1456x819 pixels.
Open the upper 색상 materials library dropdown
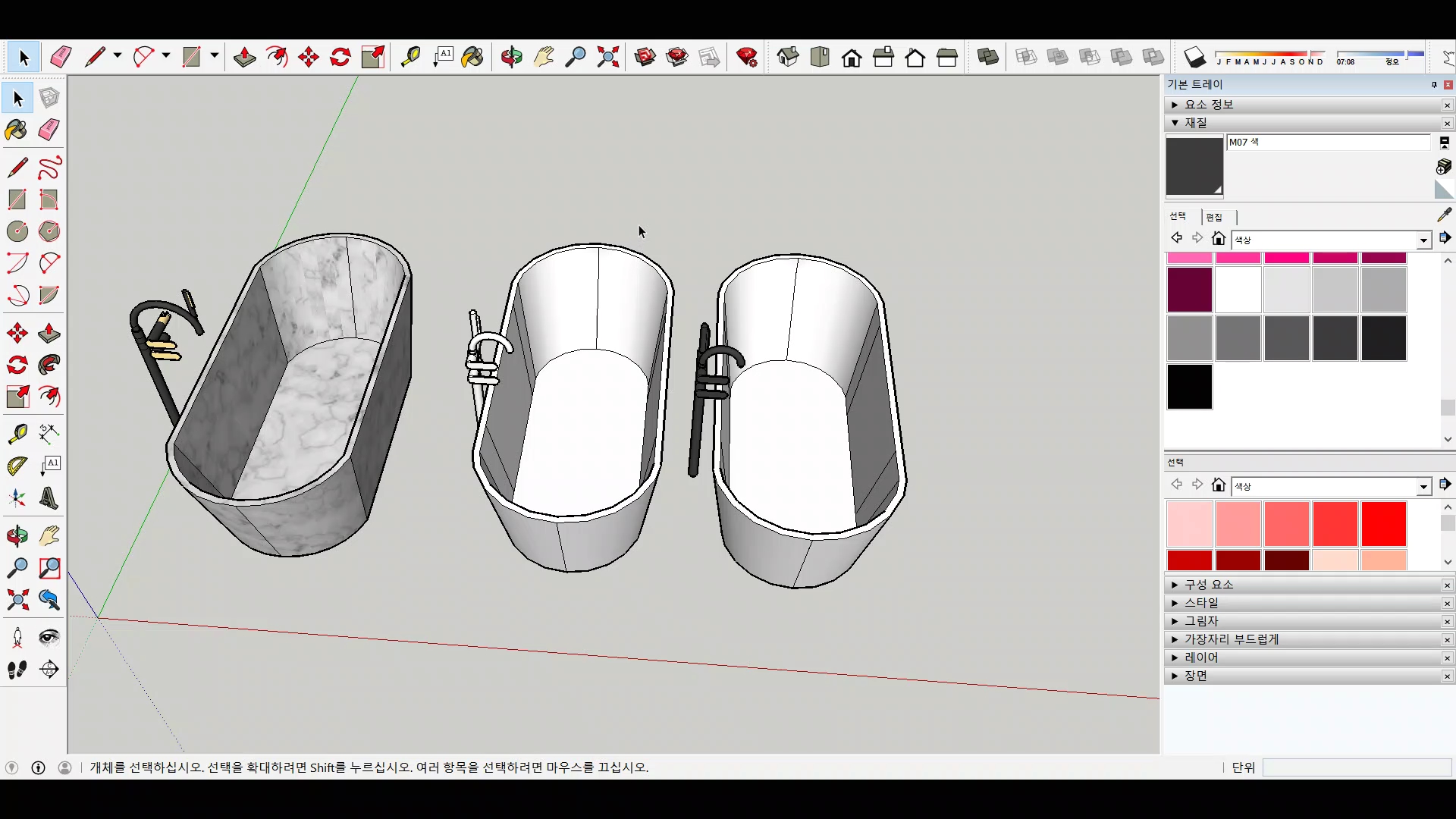pos(1423,240)
